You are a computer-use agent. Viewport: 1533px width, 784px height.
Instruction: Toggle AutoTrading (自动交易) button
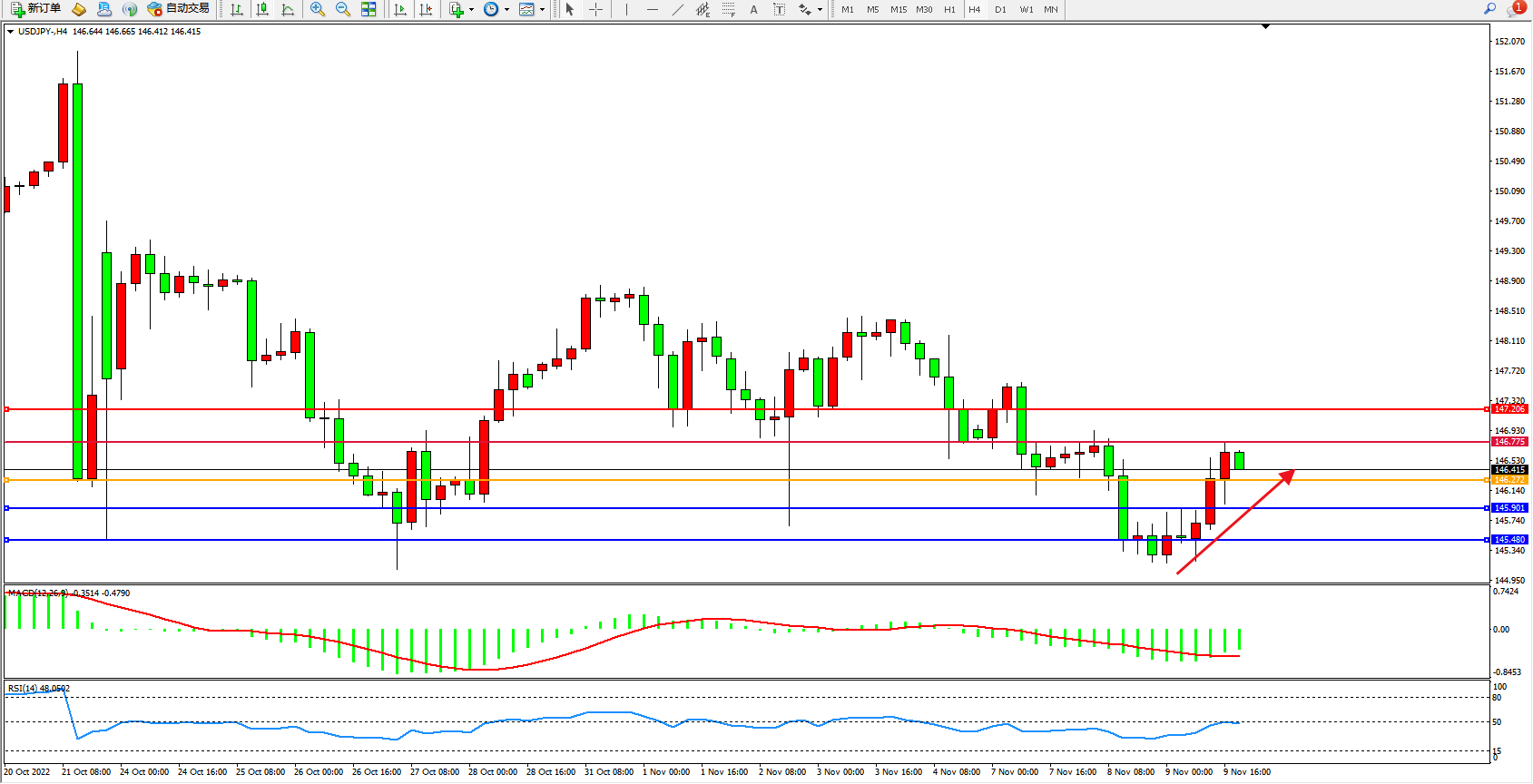pyautogui.click(x=179, y=9)
